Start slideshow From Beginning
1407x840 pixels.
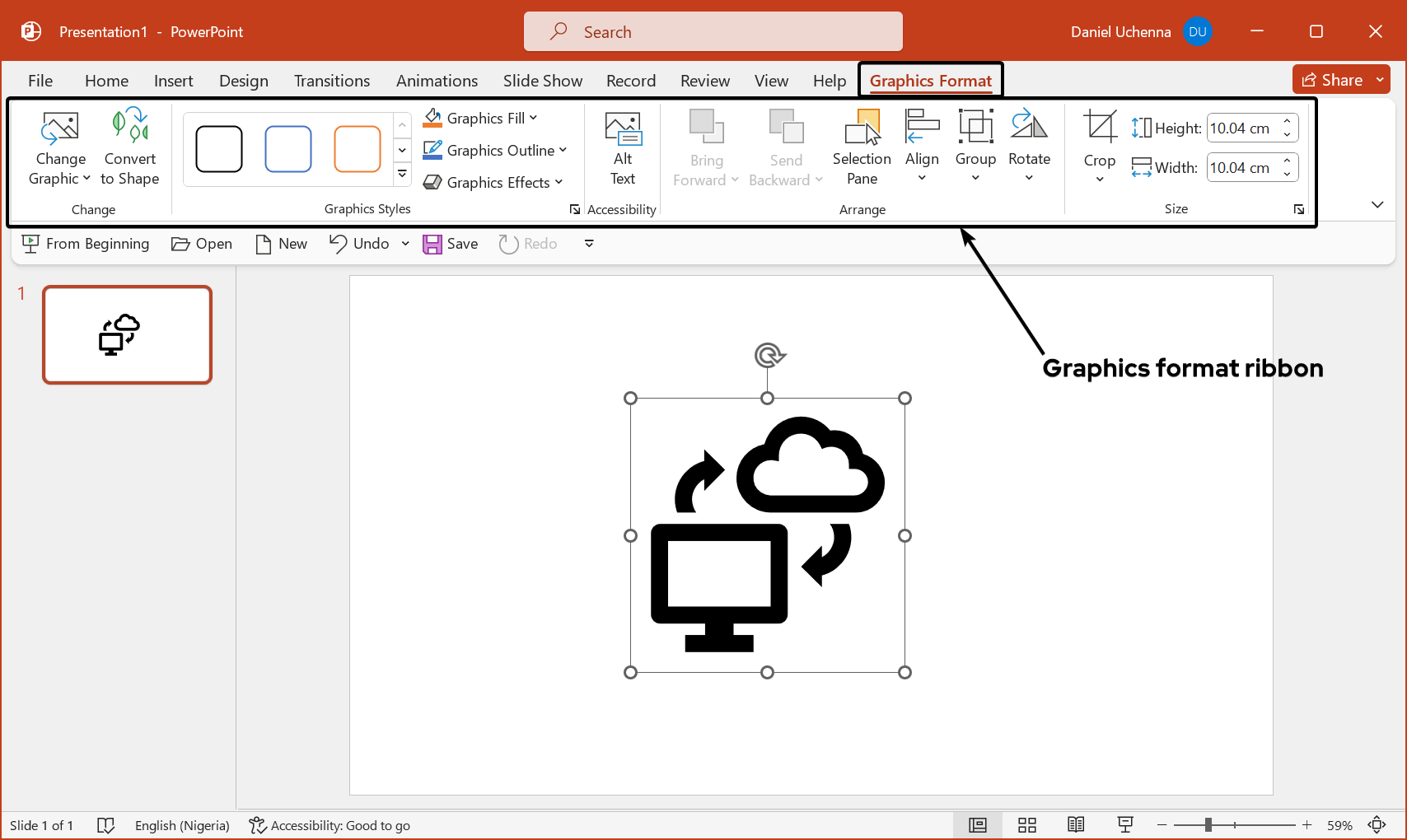(85, 243)
